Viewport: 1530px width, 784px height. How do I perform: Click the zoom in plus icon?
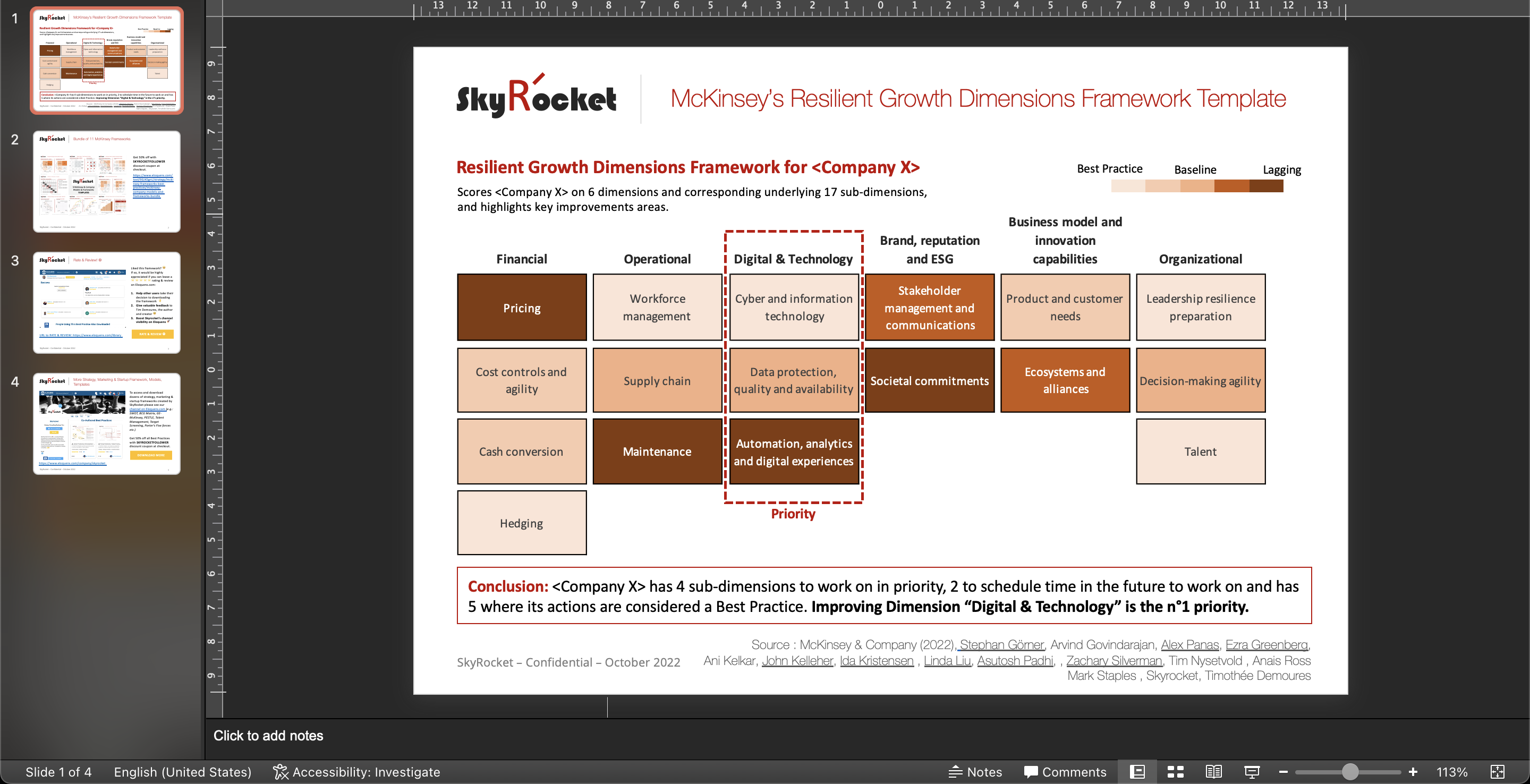(1413, 772)
